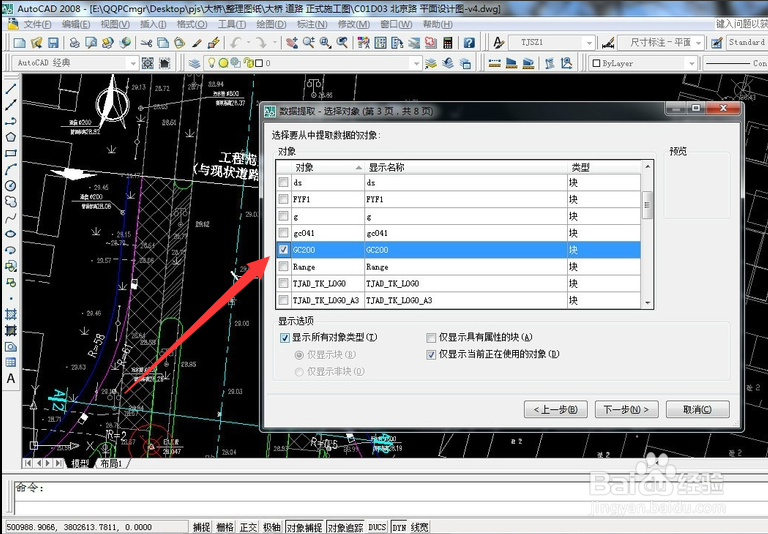The width and height of the screenshot is (768, 534).
Task: Switch to the 布局1 layout tab
Action: (112, 463)
